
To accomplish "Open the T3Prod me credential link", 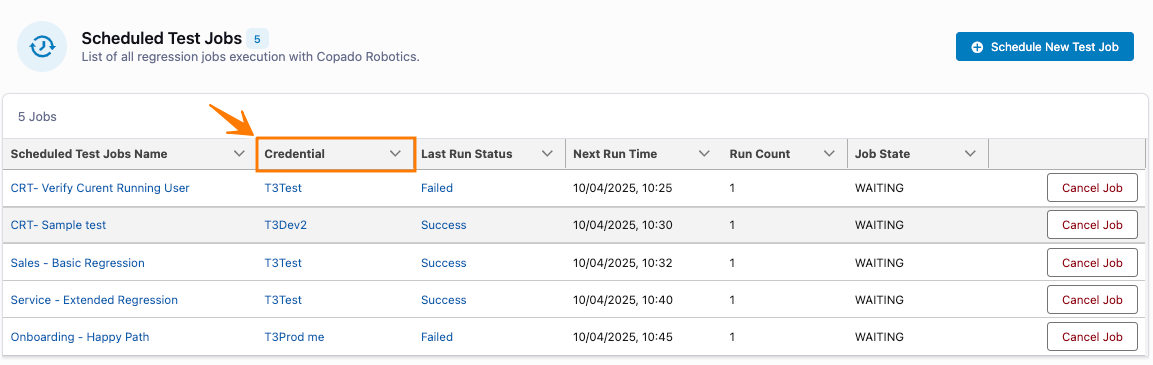I will (294, 337).
